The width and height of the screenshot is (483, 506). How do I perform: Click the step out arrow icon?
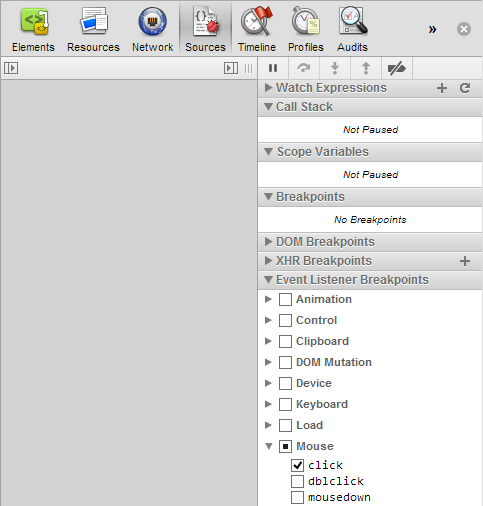[366, 68]
